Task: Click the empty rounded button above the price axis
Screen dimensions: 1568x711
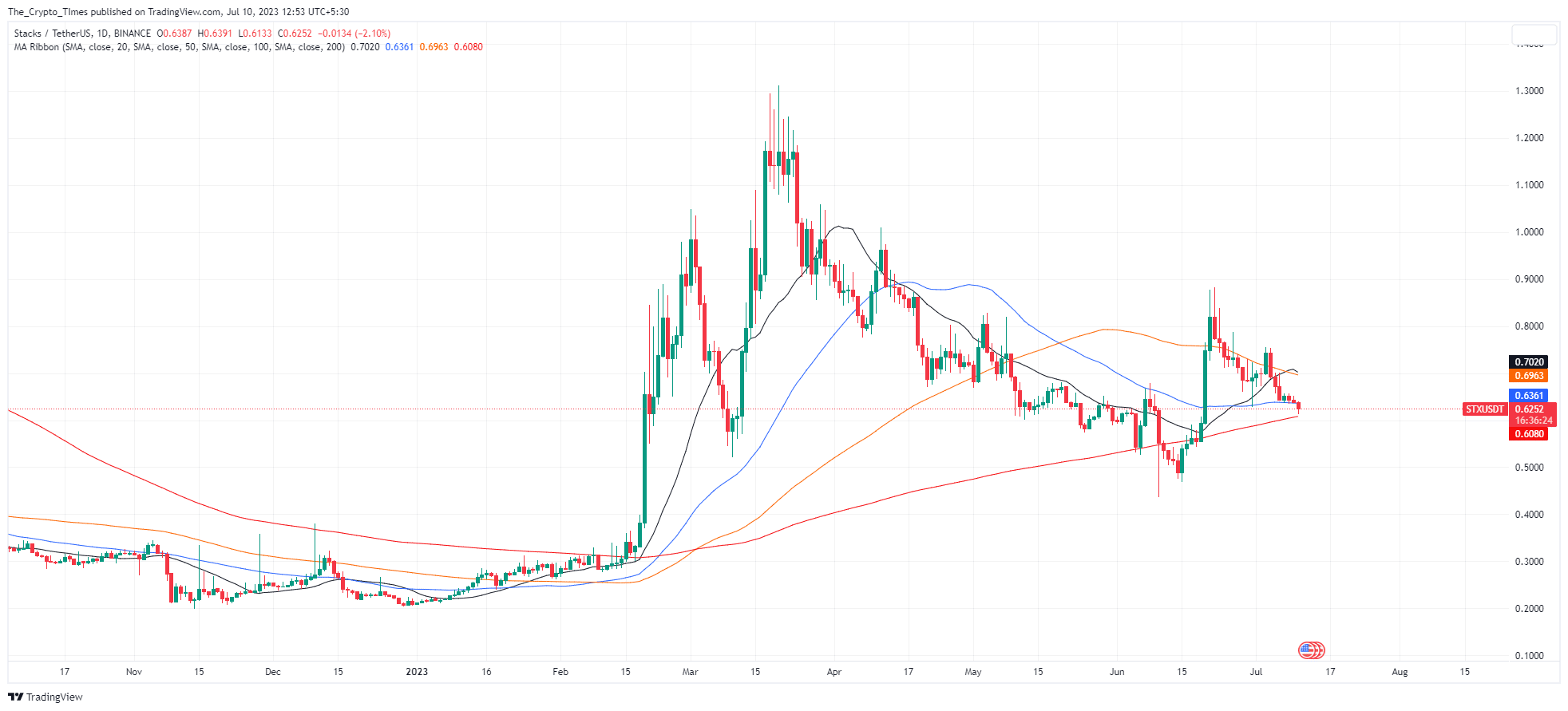Action: pyautogui.click(x=1534, y=35)
